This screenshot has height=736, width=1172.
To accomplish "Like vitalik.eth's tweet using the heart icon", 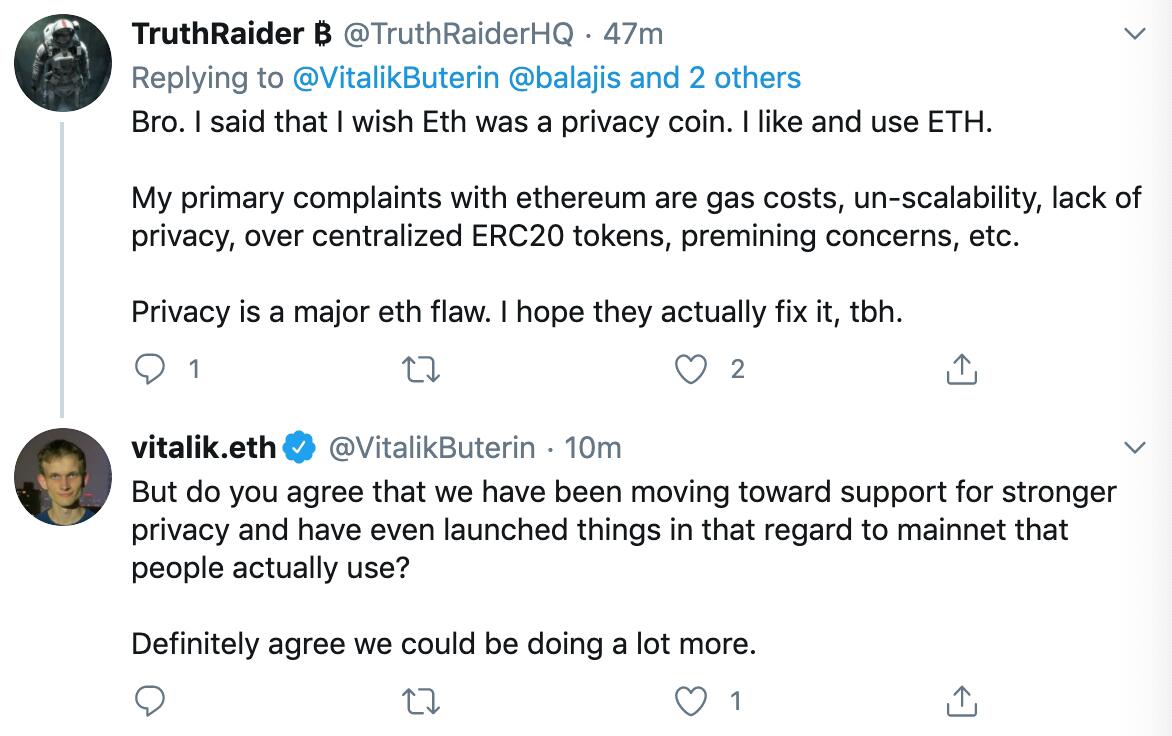I will click(x=690, y=701).
